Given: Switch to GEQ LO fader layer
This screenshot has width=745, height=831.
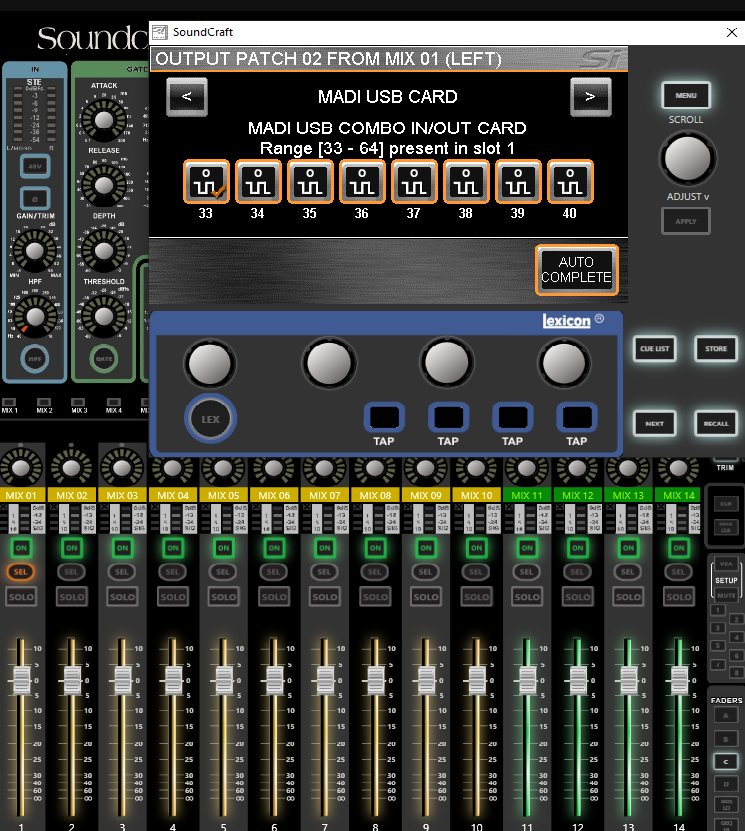Looking at the screenshot, I should [726, 806].
